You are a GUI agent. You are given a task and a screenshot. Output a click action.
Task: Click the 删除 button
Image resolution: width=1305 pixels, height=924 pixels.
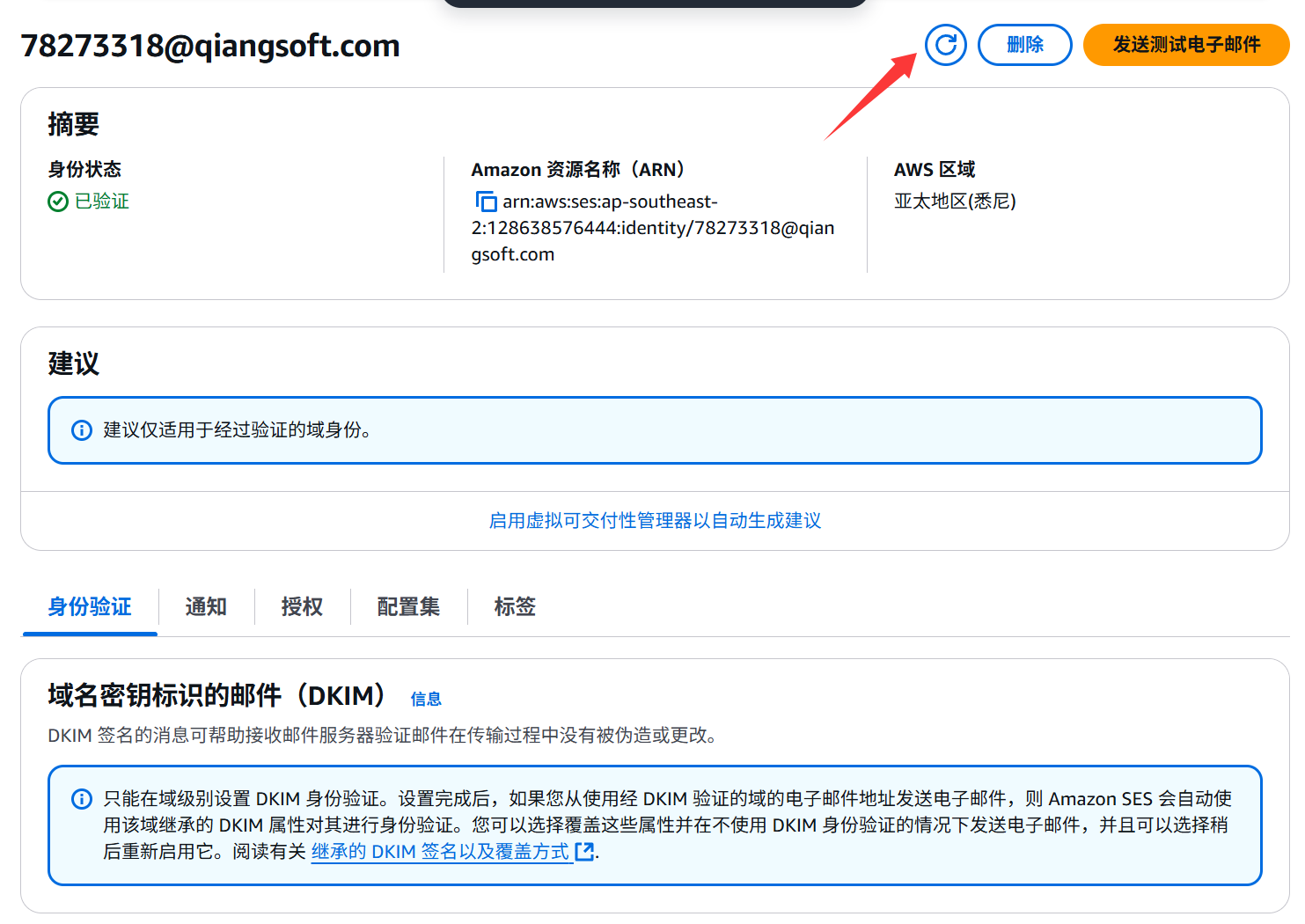tap(1025, 45)
